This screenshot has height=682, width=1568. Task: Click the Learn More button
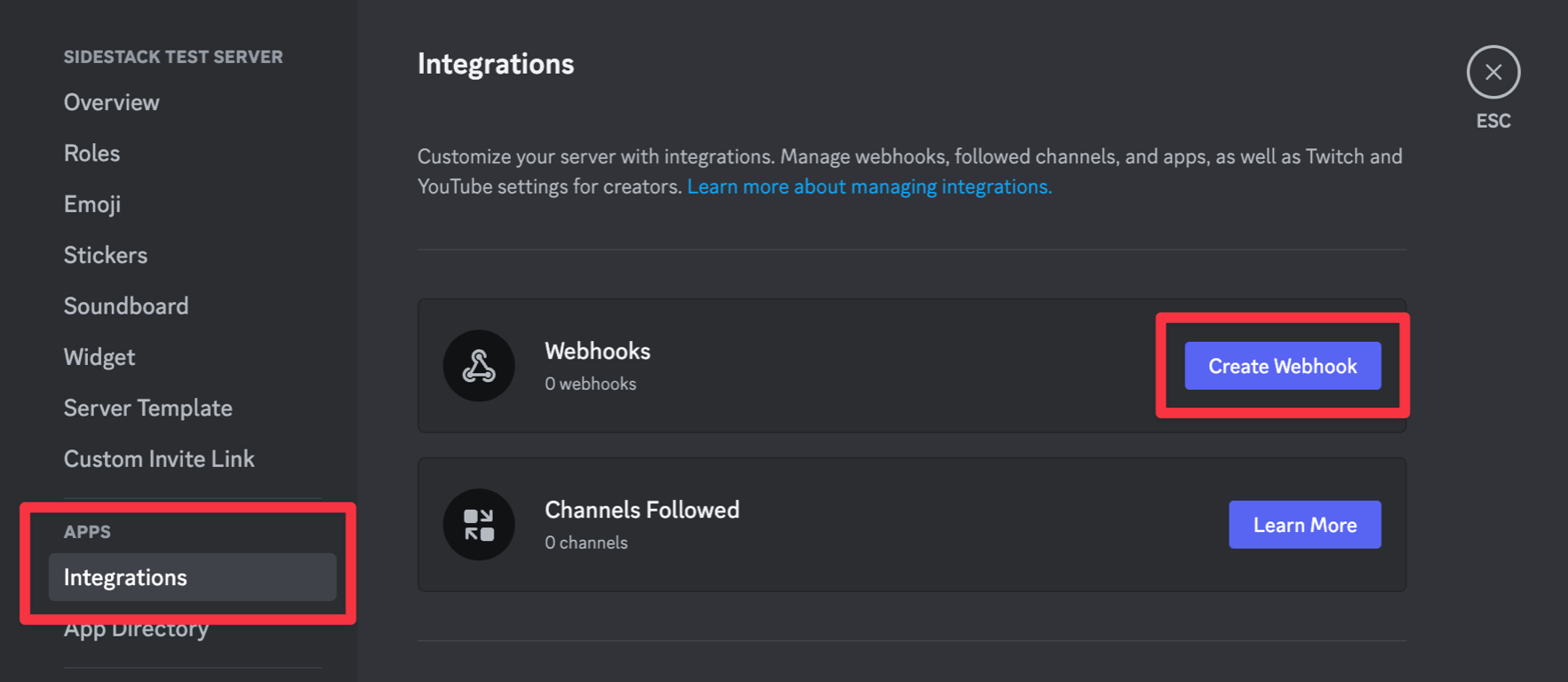[1304, 525]
